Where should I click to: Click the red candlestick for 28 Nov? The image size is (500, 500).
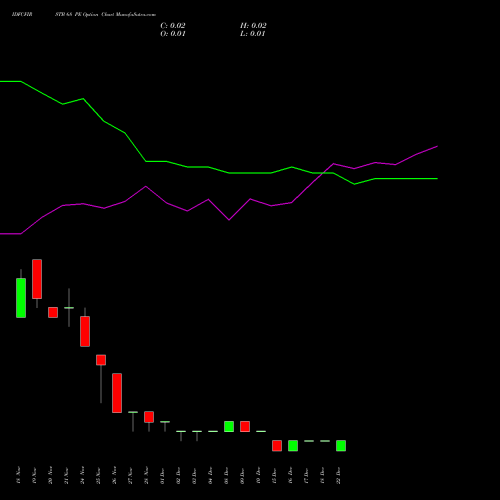point(149,417)
